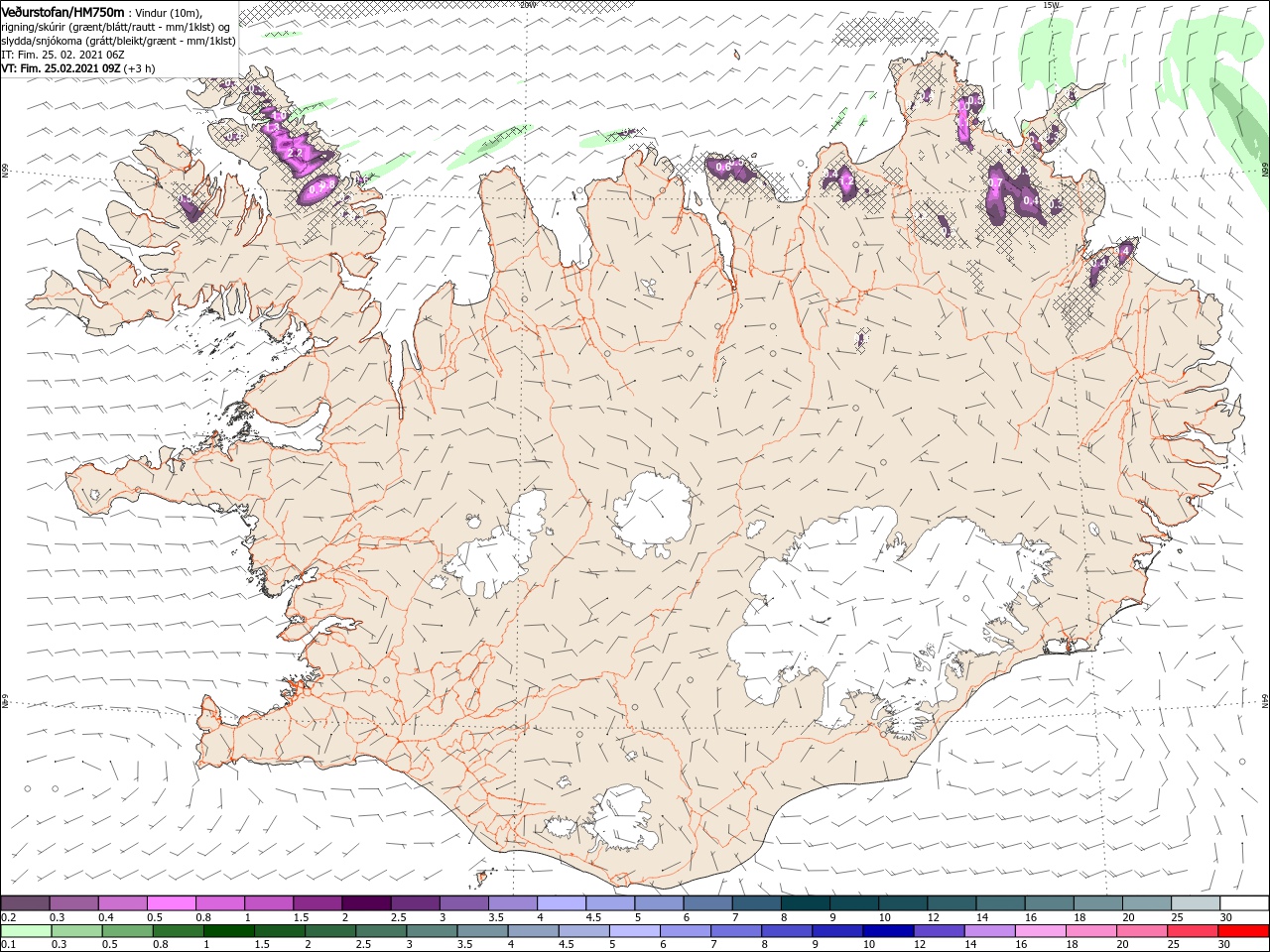The height and width of the screenshot is (952, 1270).
Task: Click the 0.7 snowfall value in northeast
Action: [995, 182]
